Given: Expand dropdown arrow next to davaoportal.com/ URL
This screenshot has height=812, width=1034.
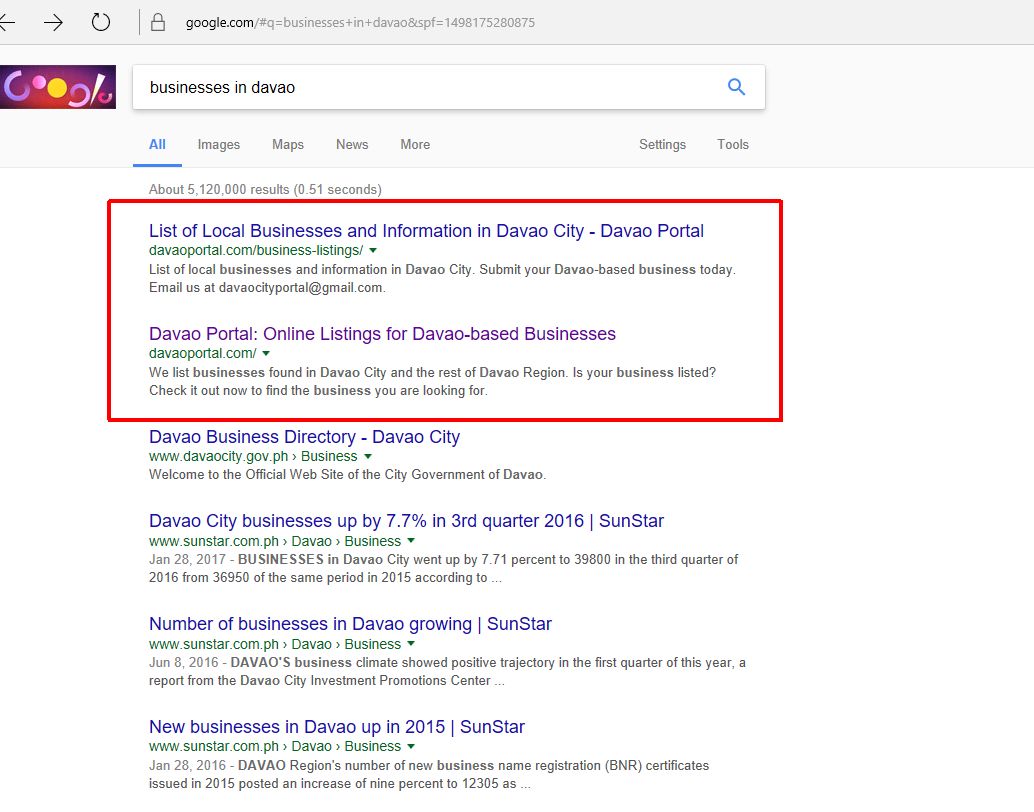Looking at the screenshot, I should pyautogui.click(x=266, y=354).
